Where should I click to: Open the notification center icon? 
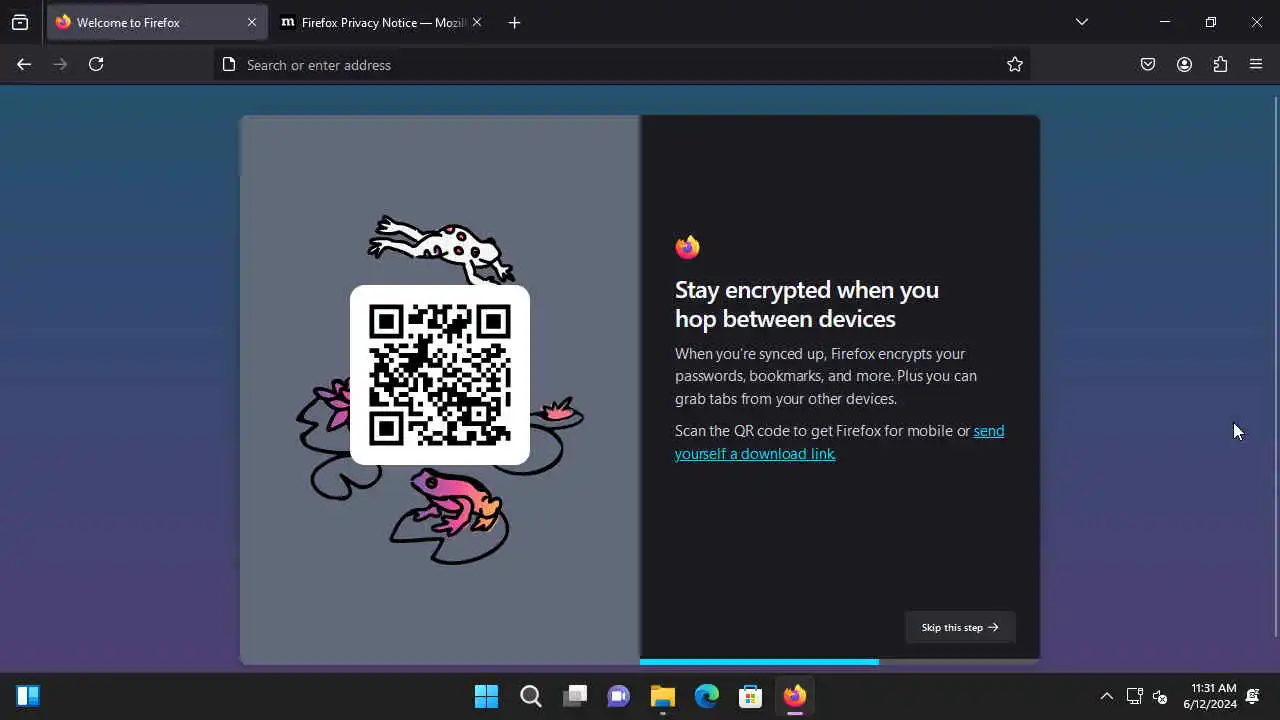pos(1253,696)
